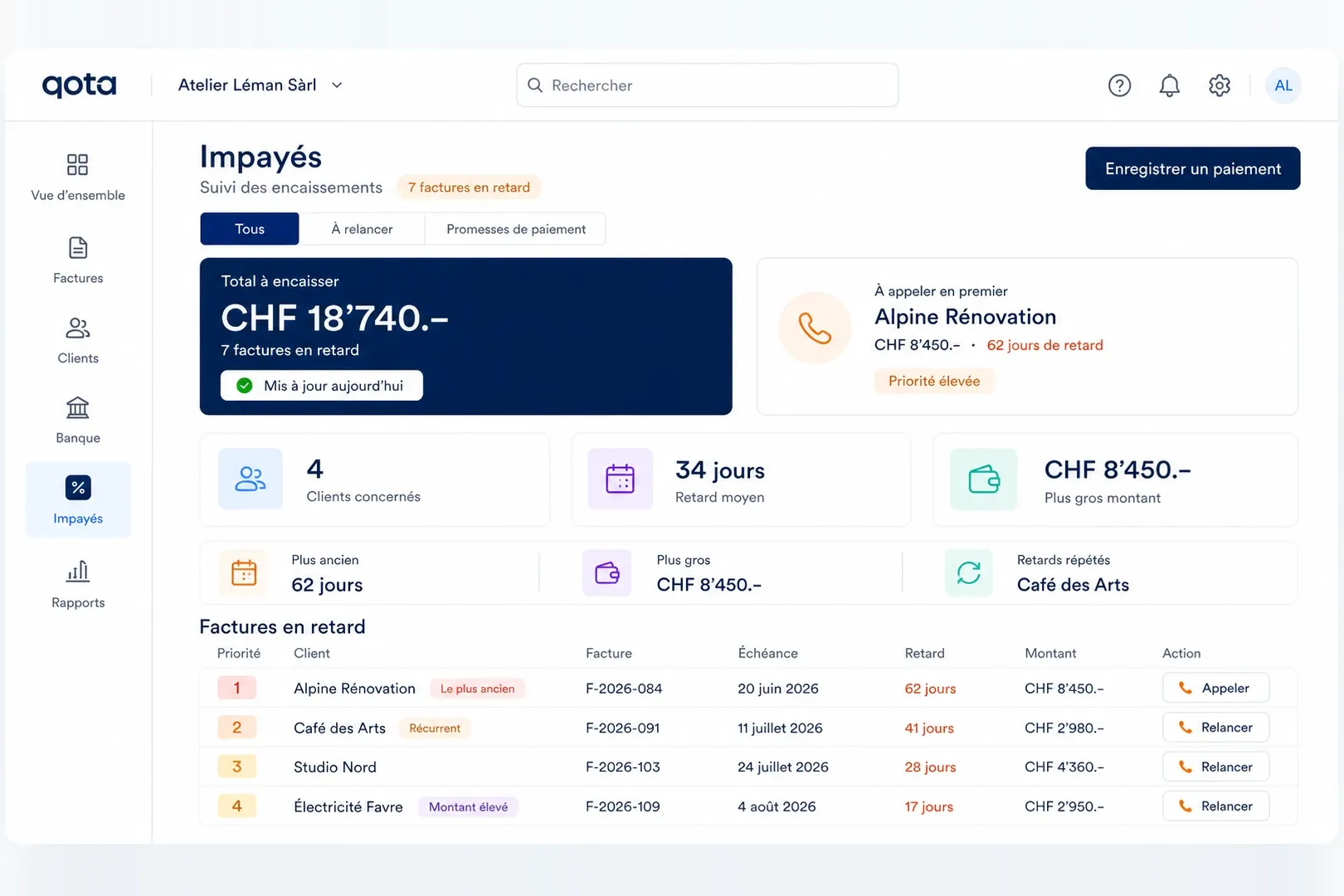Screen dimensions: 1344x896
Task: Click the Montant élevé tag
Action: click(x=468, y=807)
